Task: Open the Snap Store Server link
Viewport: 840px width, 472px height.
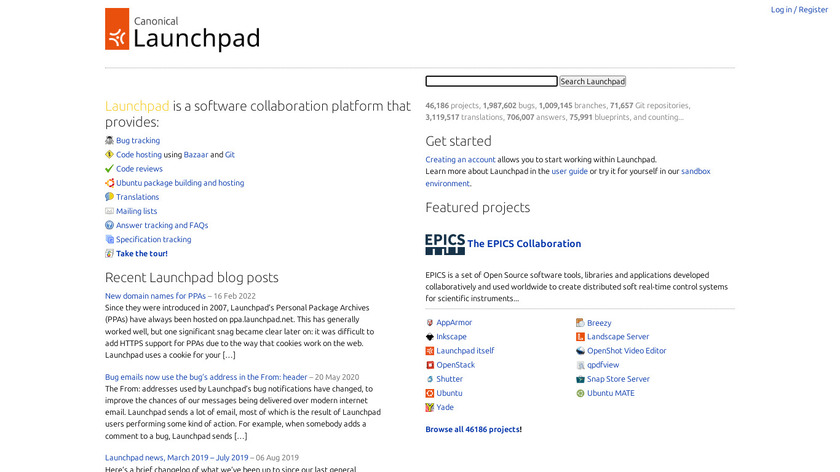Action: coord(618,379)
